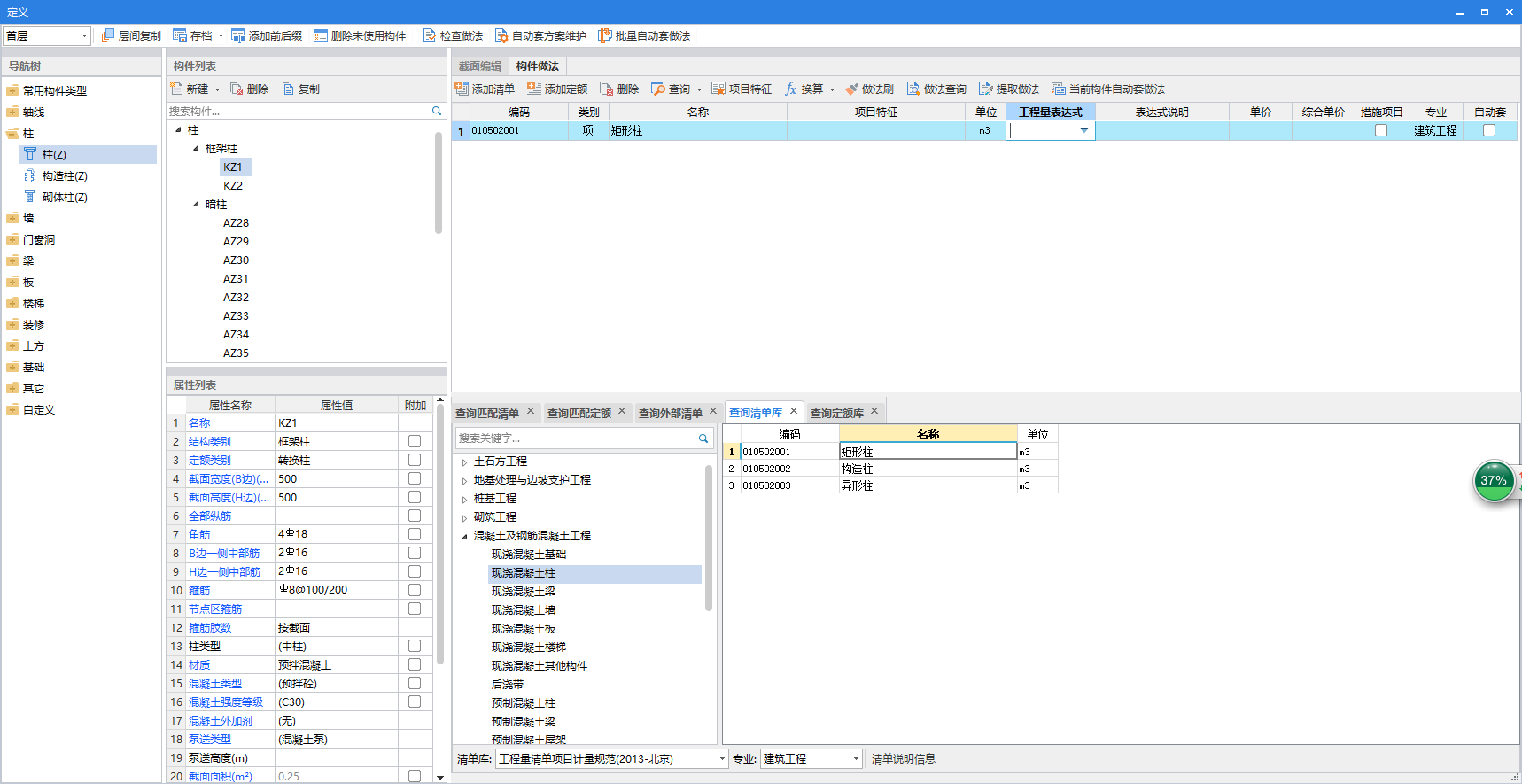1522x784 pixels.
Task: Click 新建 icon in component list
Action: (x=176, y=89)
